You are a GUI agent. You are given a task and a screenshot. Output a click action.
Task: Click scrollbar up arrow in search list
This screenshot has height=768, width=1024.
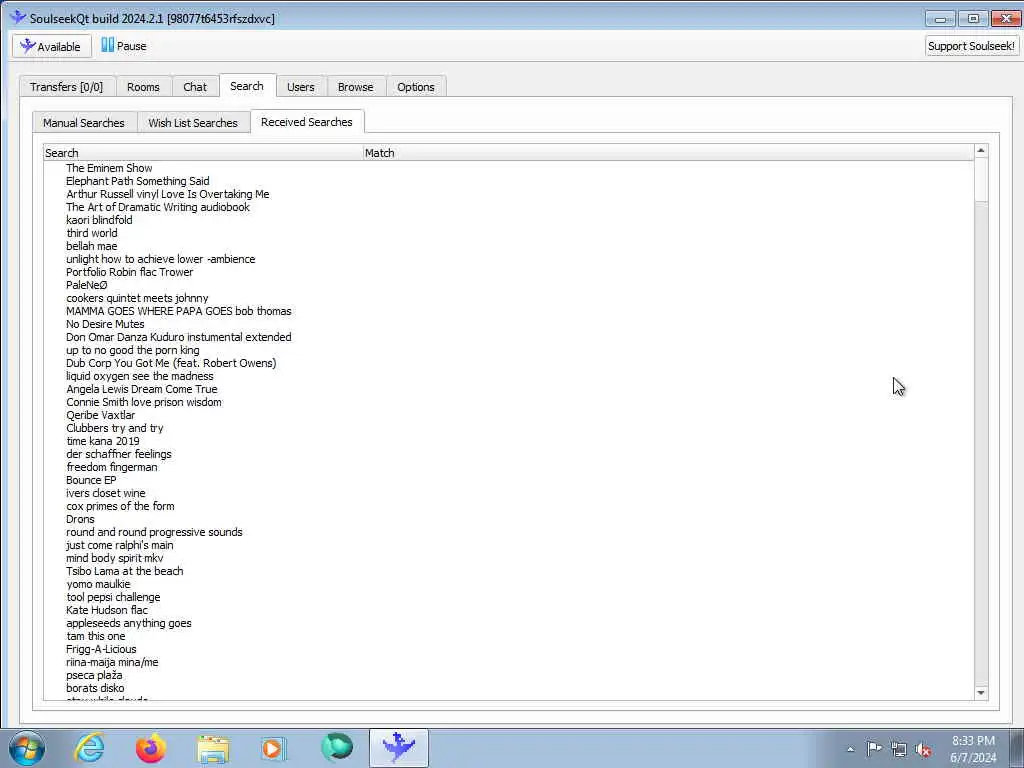click(x=980, y=151)
